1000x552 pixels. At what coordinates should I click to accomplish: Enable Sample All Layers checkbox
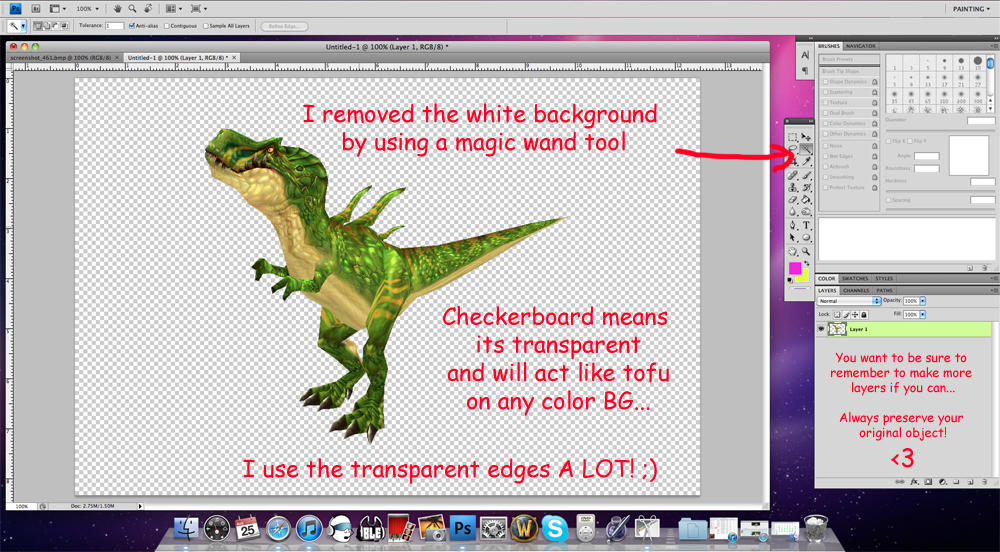[x=206, y=26]
